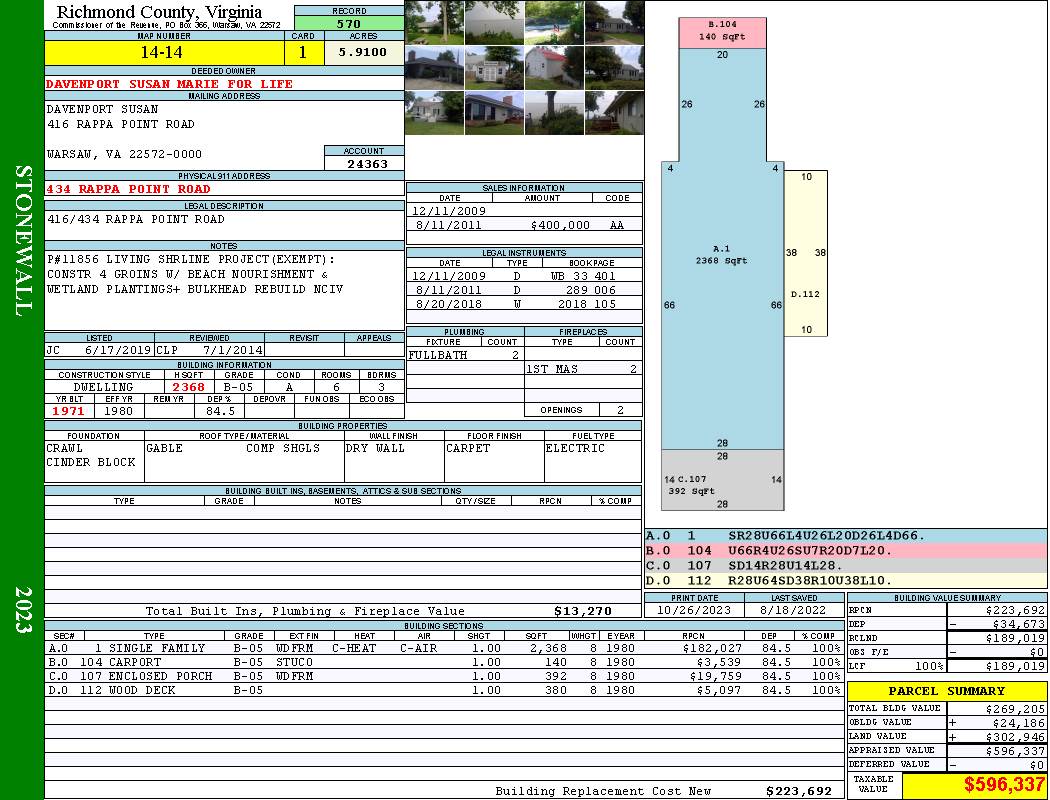The image size is (1050, 800).
Task: Click the STONEWALL label on the green sidebar
Action: tap(22, 241)
